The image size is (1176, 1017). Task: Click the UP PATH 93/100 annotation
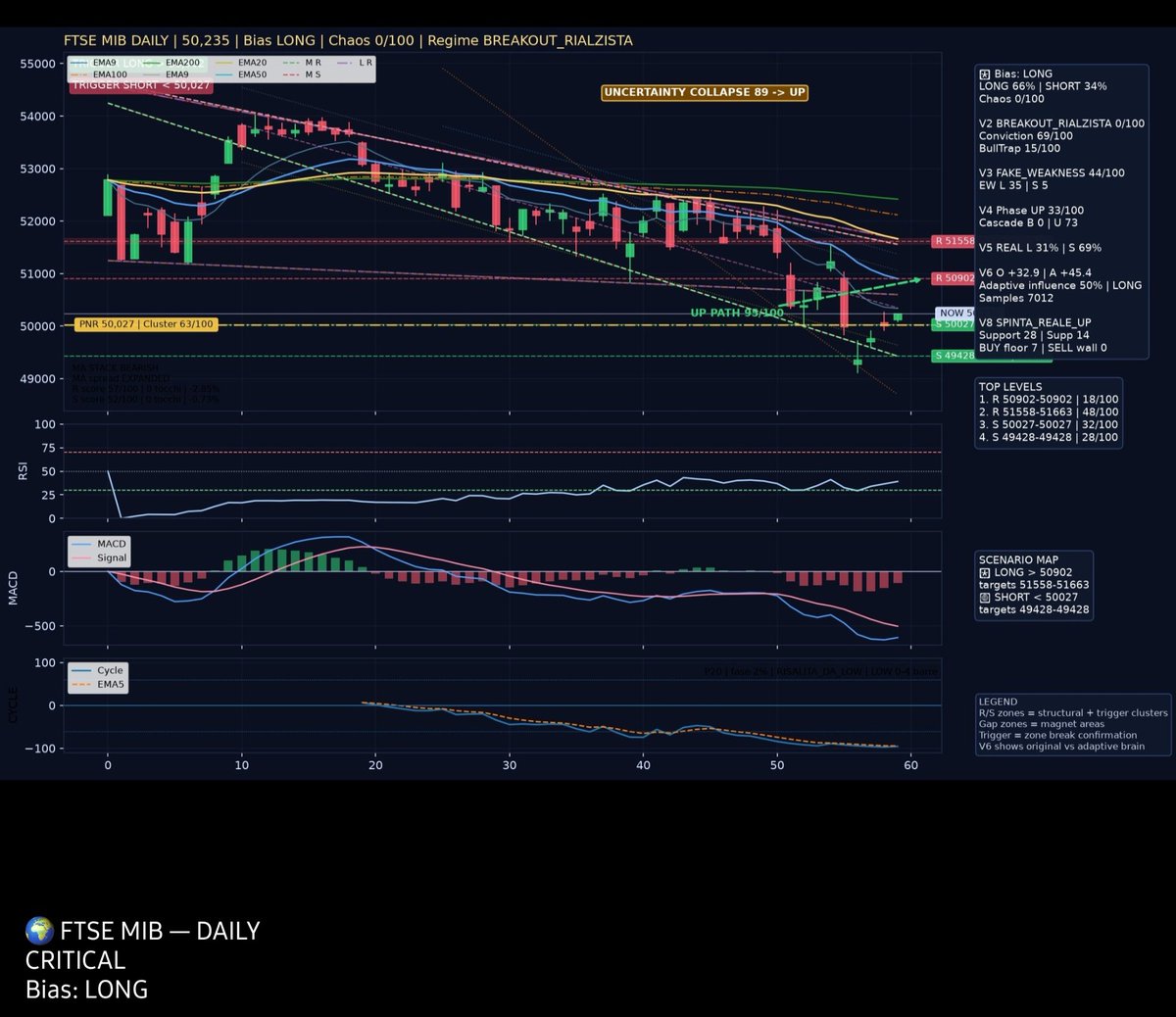tap(737, 314)
